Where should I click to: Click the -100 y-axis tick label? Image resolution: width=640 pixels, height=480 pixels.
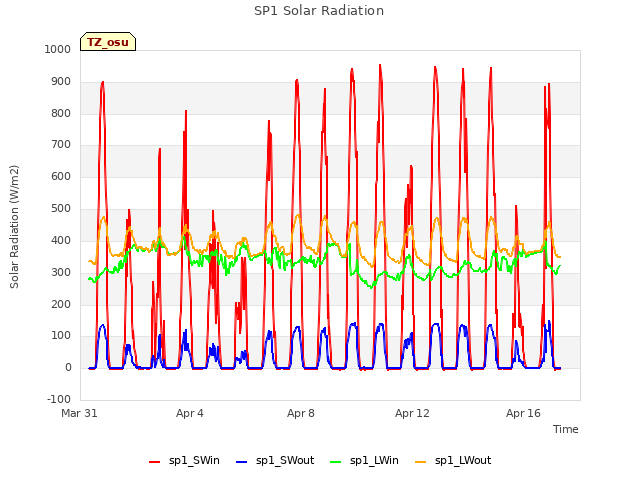pos(59,399)
